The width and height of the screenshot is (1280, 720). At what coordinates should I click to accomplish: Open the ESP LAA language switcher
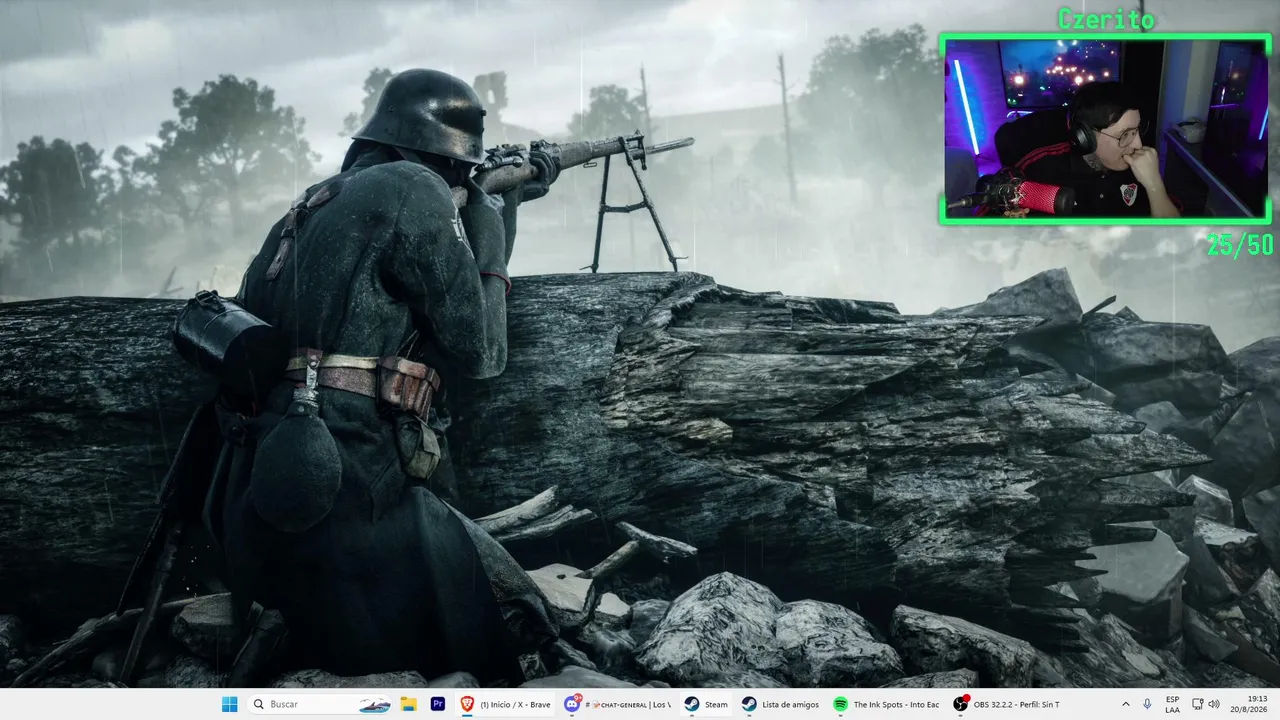[x=1172, y=704]
